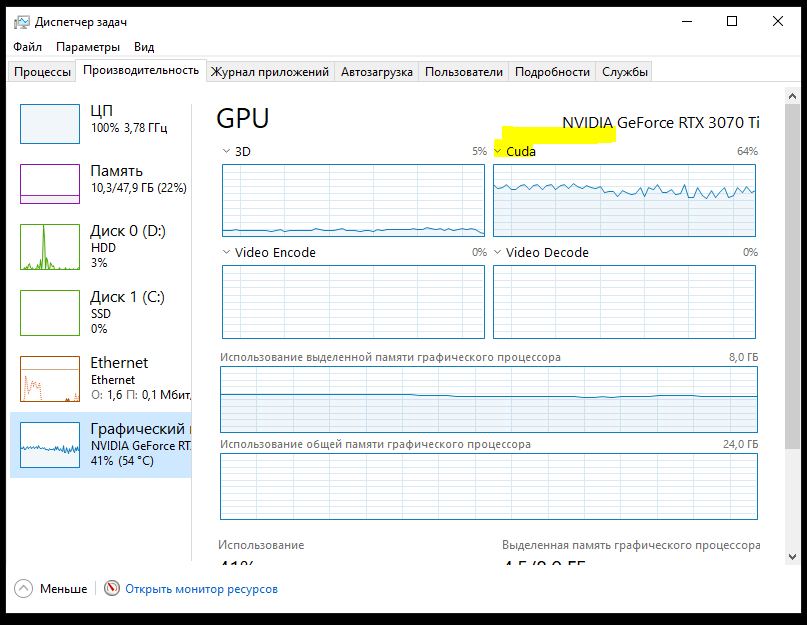Screen dimensions: 807x625
Task: Click the Resource Monitor gauge icon
Action: 112,588
